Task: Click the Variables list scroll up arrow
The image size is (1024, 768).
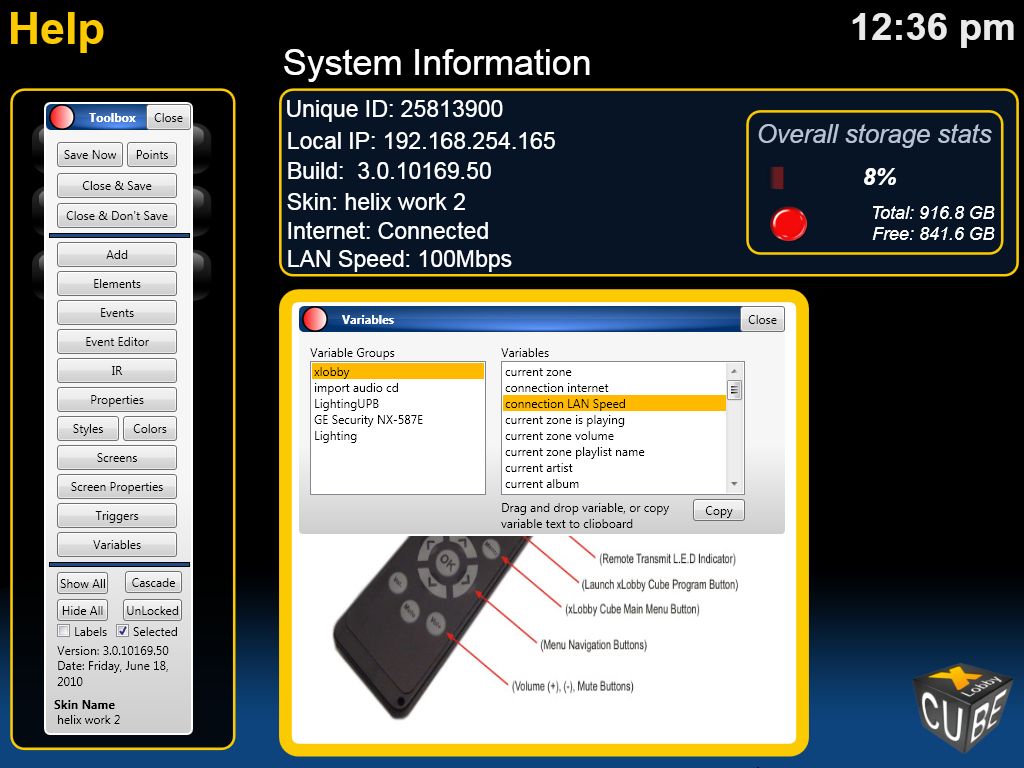Action: 734,372
